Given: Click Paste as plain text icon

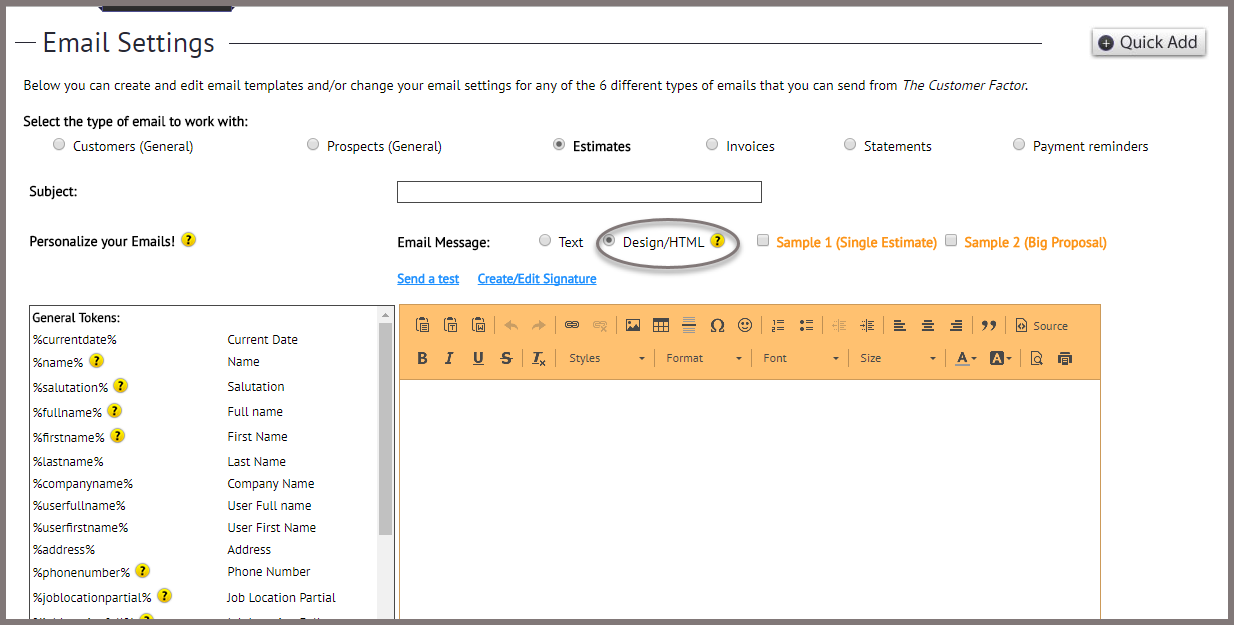Looking at the screenshot, I should coord(451,325).
